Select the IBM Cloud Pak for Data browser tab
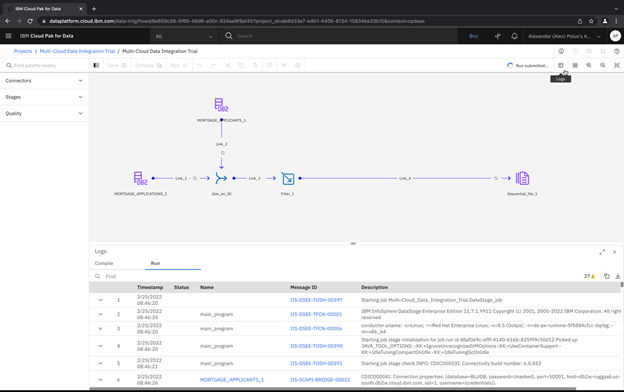 [46, 9]
